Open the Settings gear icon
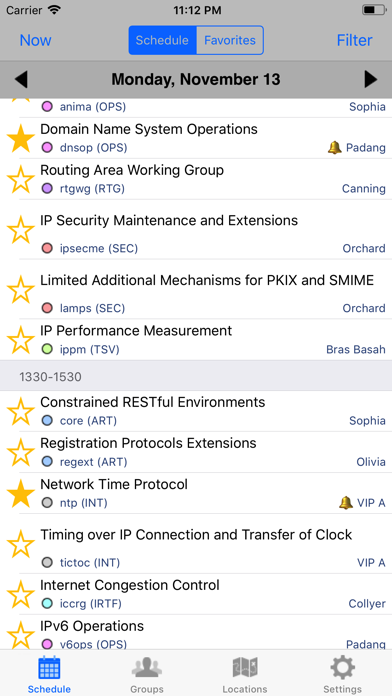 tap(342, 668)
